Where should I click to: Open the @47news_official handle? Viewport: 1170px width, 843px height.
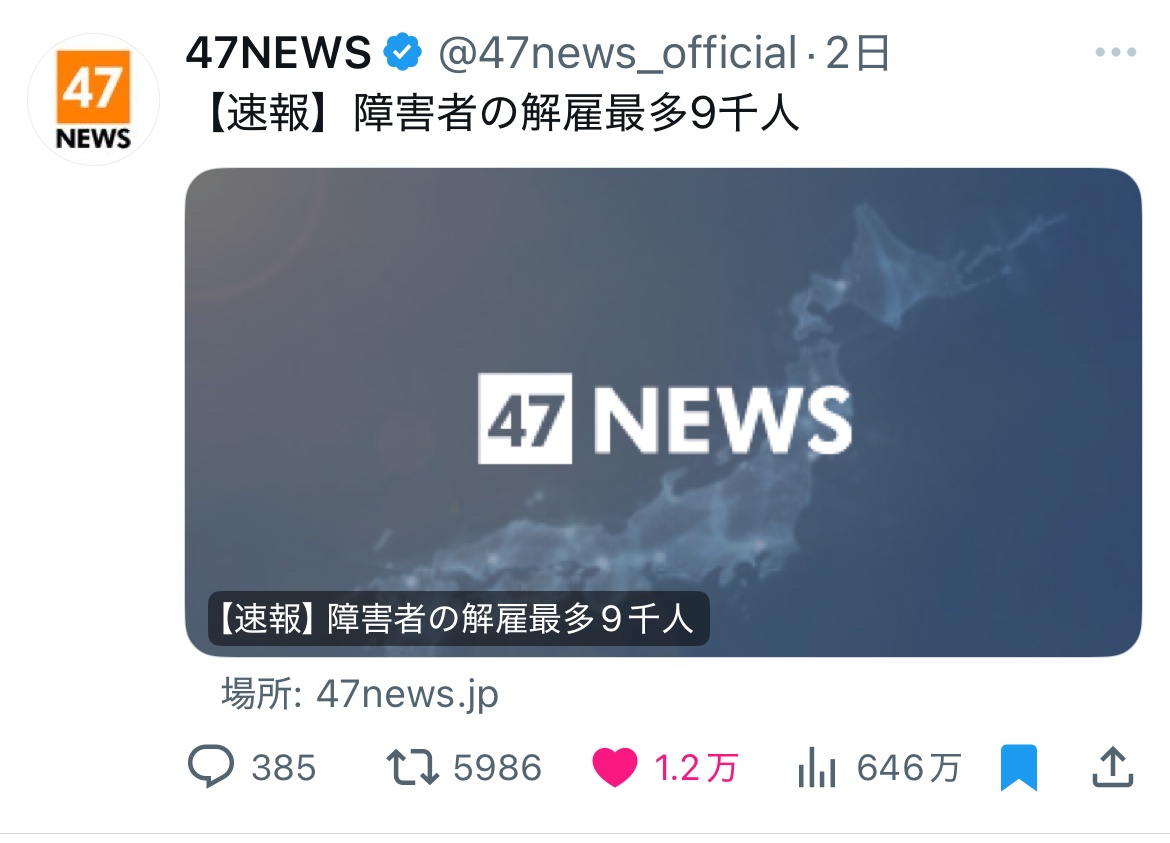point(618,54)
